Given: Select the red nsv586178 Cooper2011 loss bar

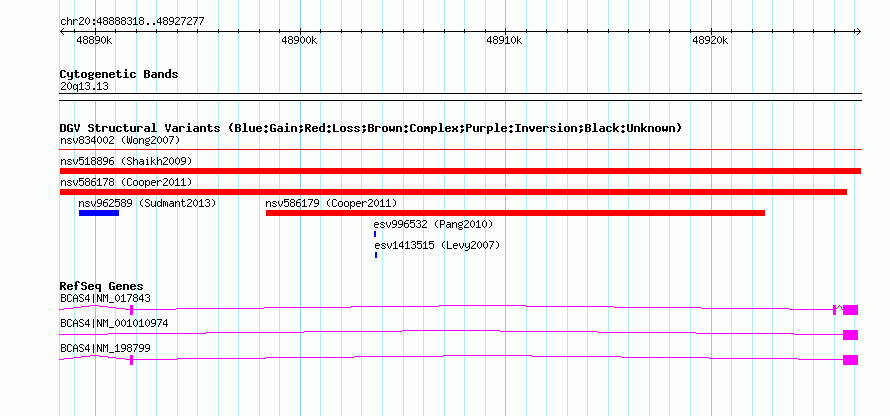Looking at the screenshot, I should tap(453, 192).
